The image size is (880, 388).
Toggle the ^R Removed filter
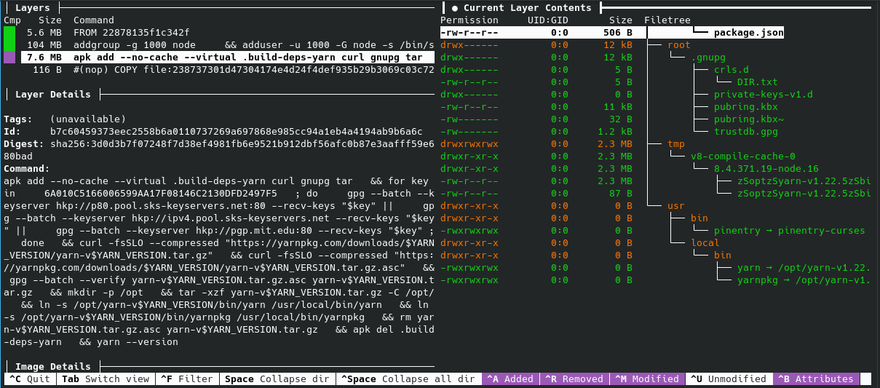click(x=574, y=379)
